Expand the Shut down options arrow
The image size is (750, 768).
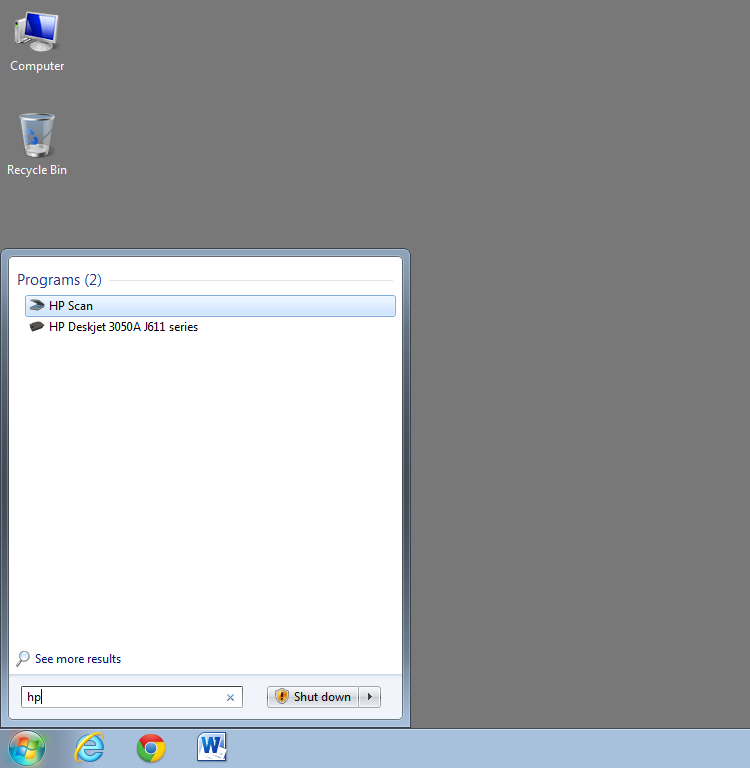tap(370, 697)
